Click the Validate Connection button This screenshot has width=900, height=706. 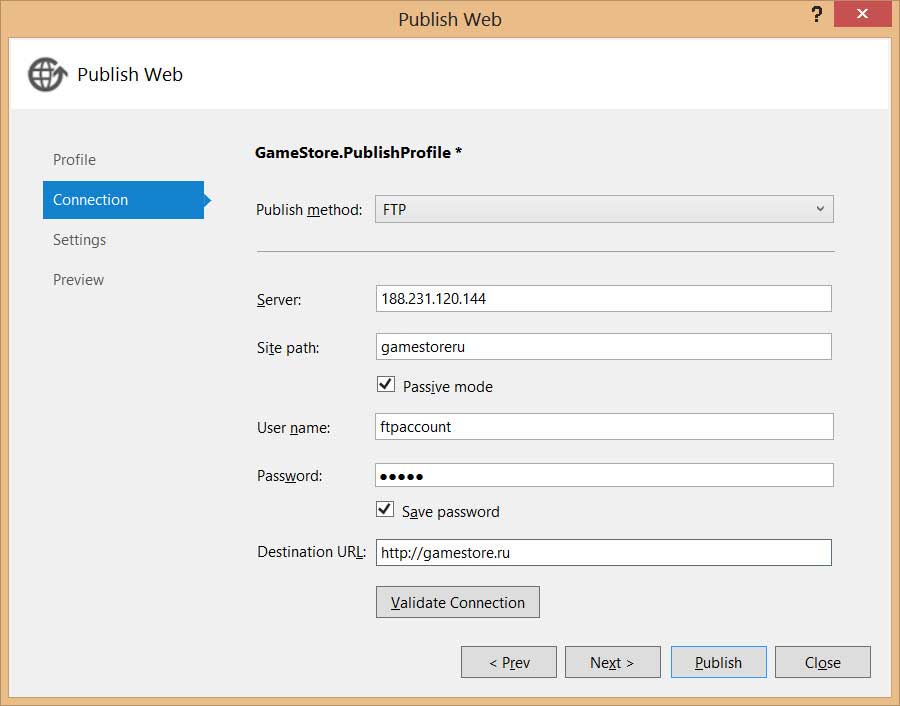click(x=457, y=602)
